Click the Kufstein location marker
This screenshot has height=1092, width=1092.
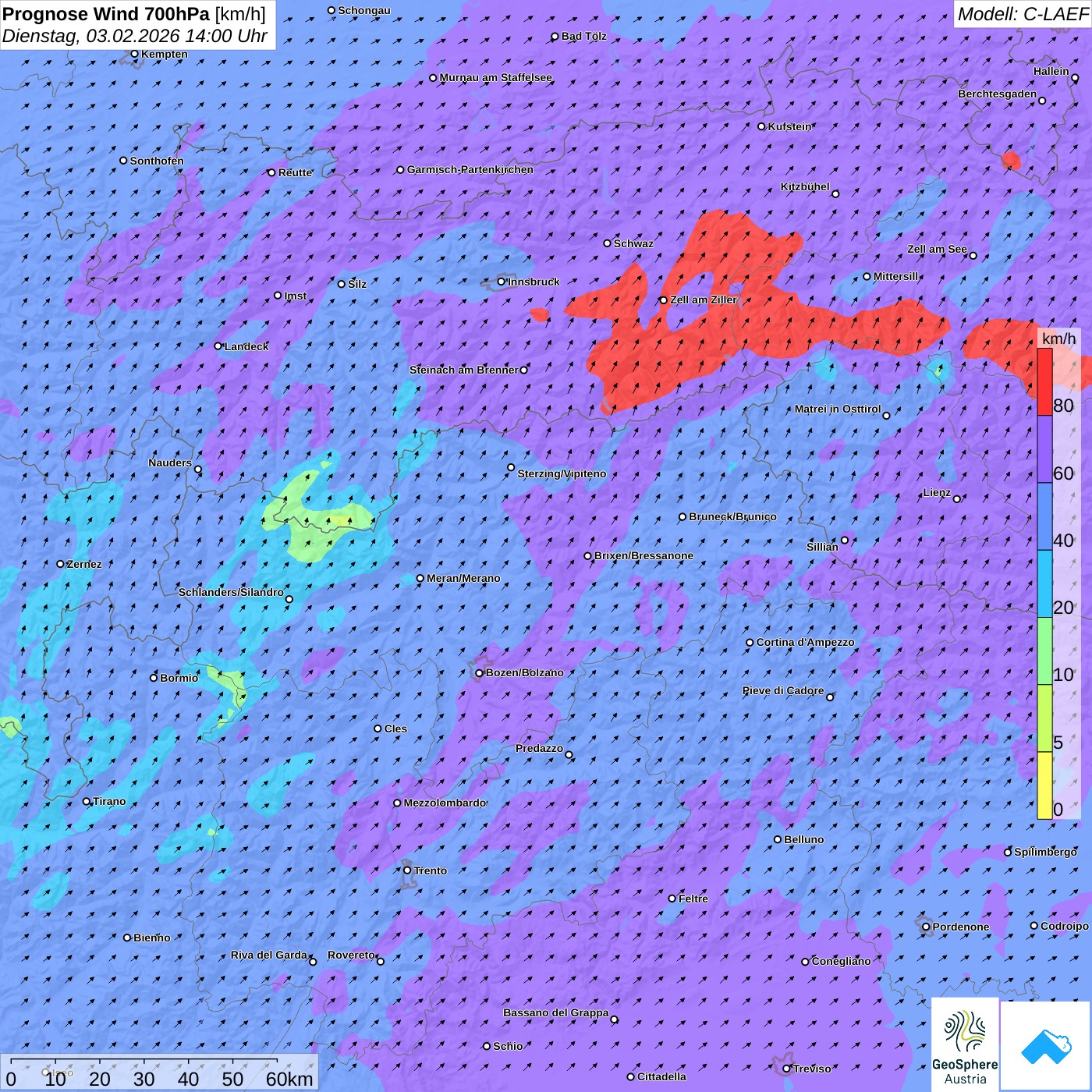(x=762, y=126)
